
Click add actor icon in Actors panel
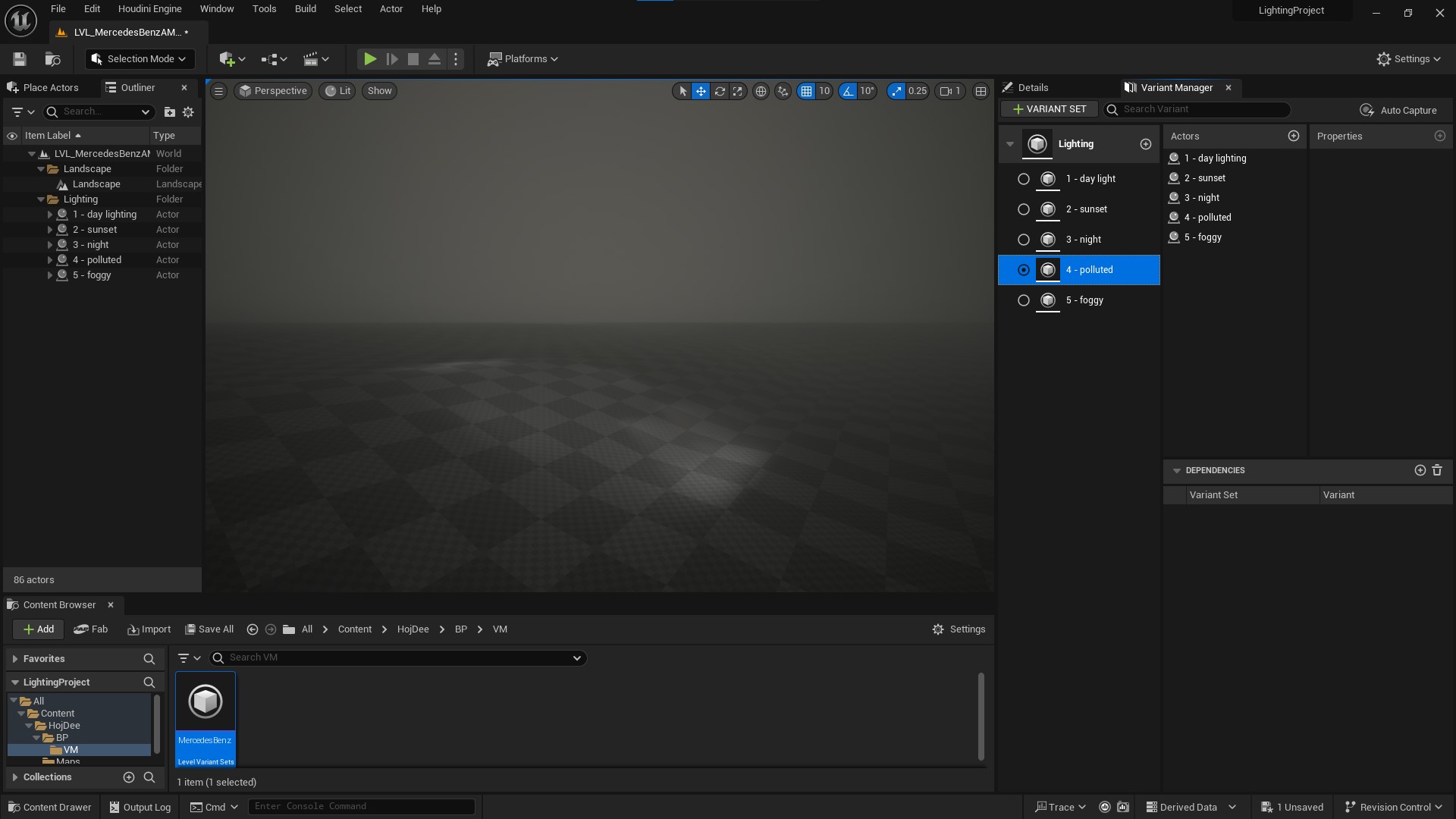(1294, 136)
